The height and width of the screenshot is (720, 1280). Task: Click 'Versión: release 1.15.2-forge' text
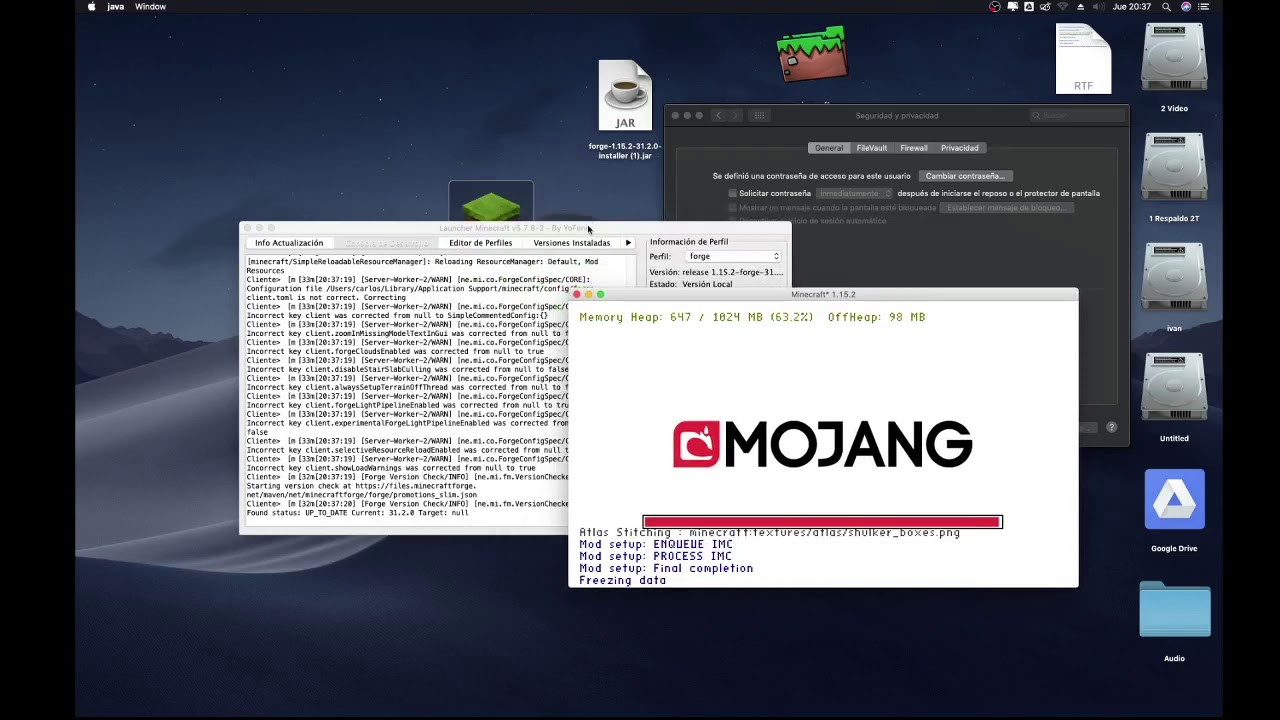(x=716, y=272)
